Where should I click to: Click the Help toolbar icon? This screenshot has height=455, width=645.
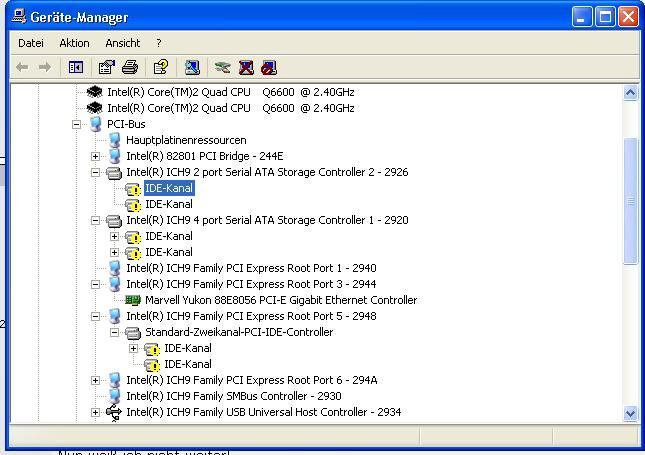pos(161,67)
